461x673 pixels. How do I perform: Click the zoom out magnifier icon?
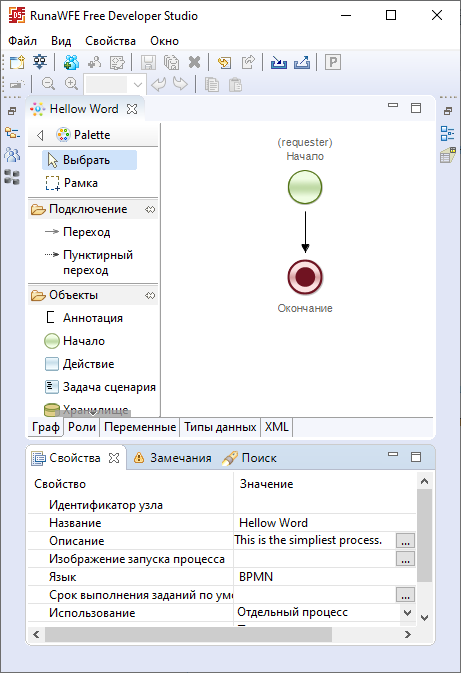click(48, 83)
